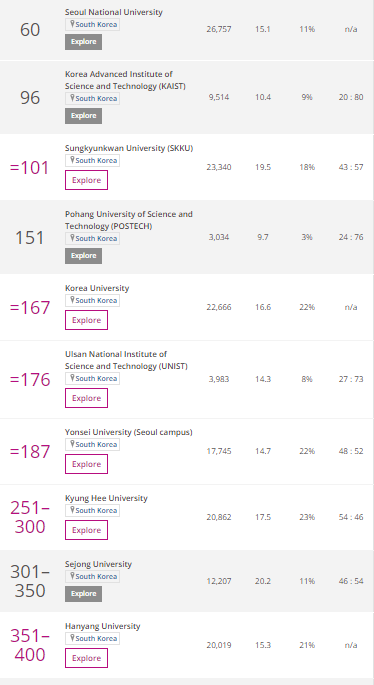This screenshot has width=374, height=685.
Task: Open Explore for POSTECH
Action: click(x=83, y=256)
